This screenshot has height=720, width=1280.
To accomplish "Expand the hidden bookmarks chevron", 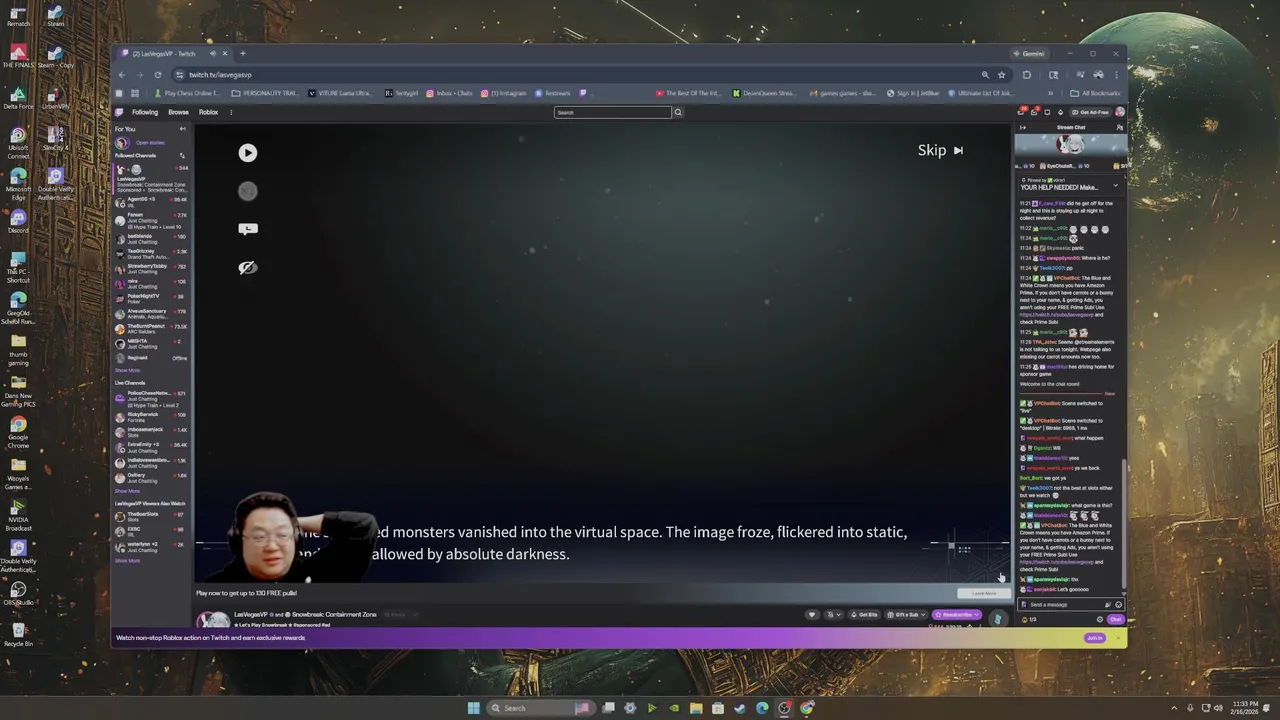I will (x=1050, y=93).
